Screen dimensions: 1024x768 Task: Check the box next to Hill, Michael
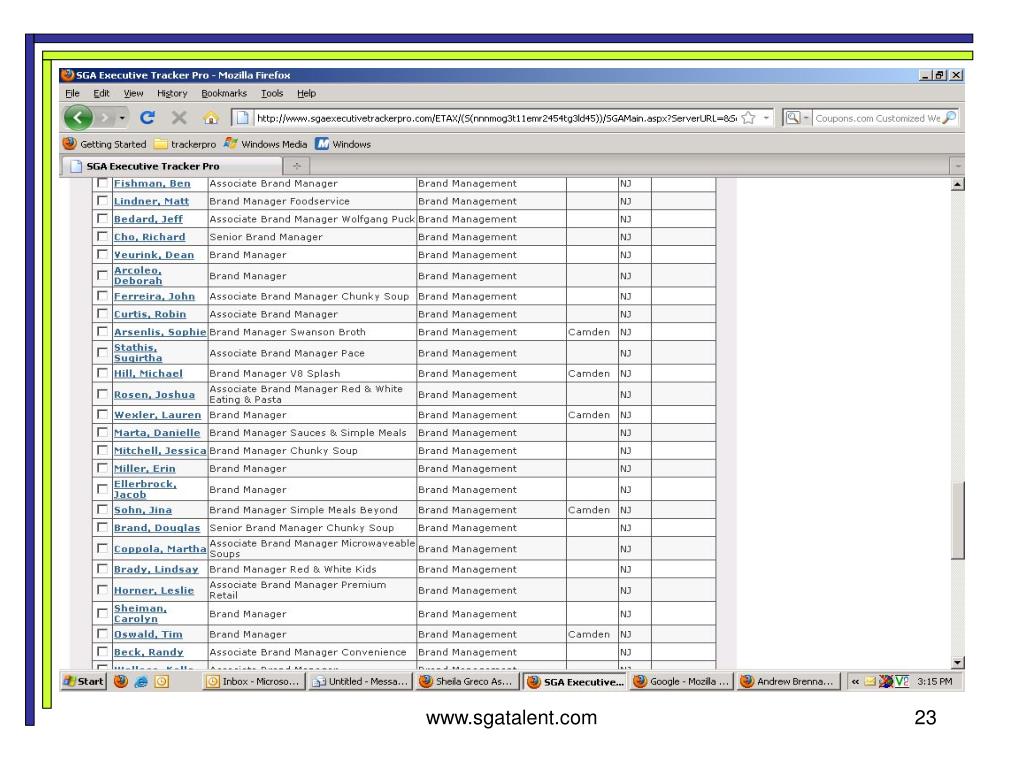102,373
